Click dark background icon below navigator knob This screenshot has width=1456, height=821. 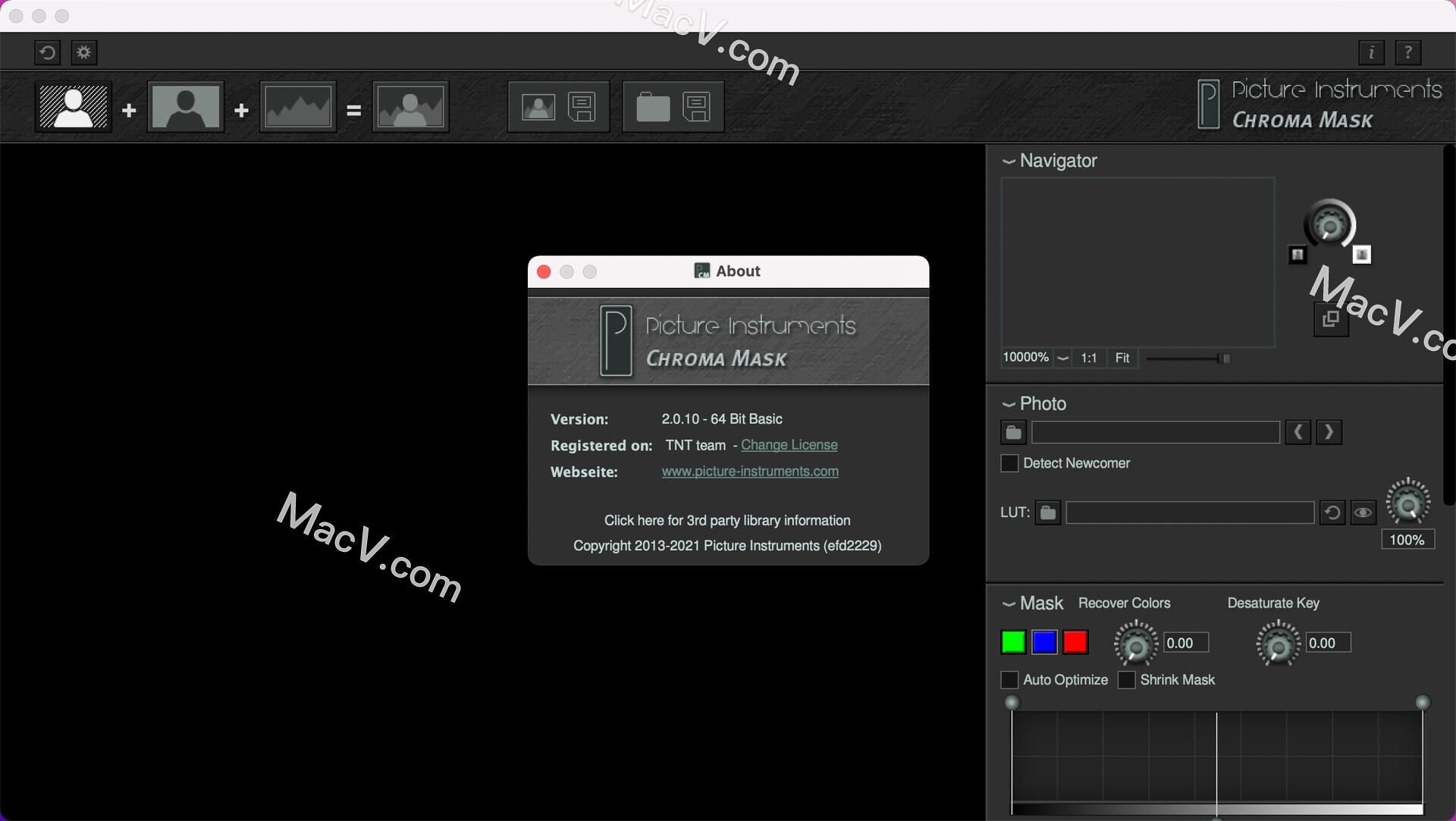(1298, 255)
